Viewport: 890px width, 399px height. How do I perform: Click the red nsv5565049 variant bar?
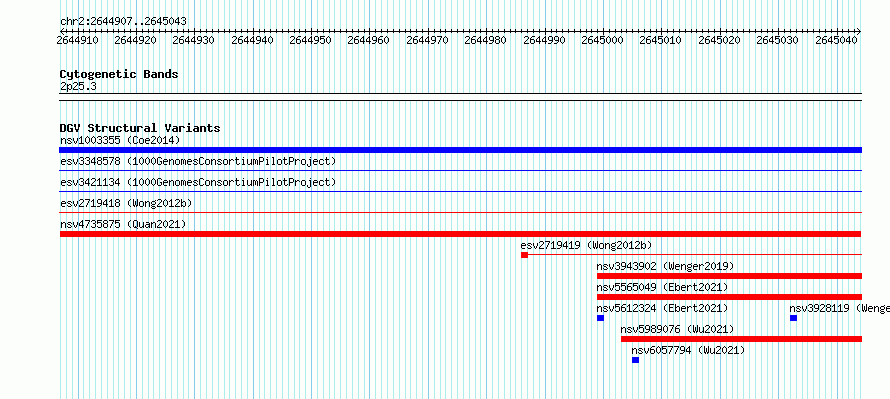pyautogui.click(x=729, y=297)
